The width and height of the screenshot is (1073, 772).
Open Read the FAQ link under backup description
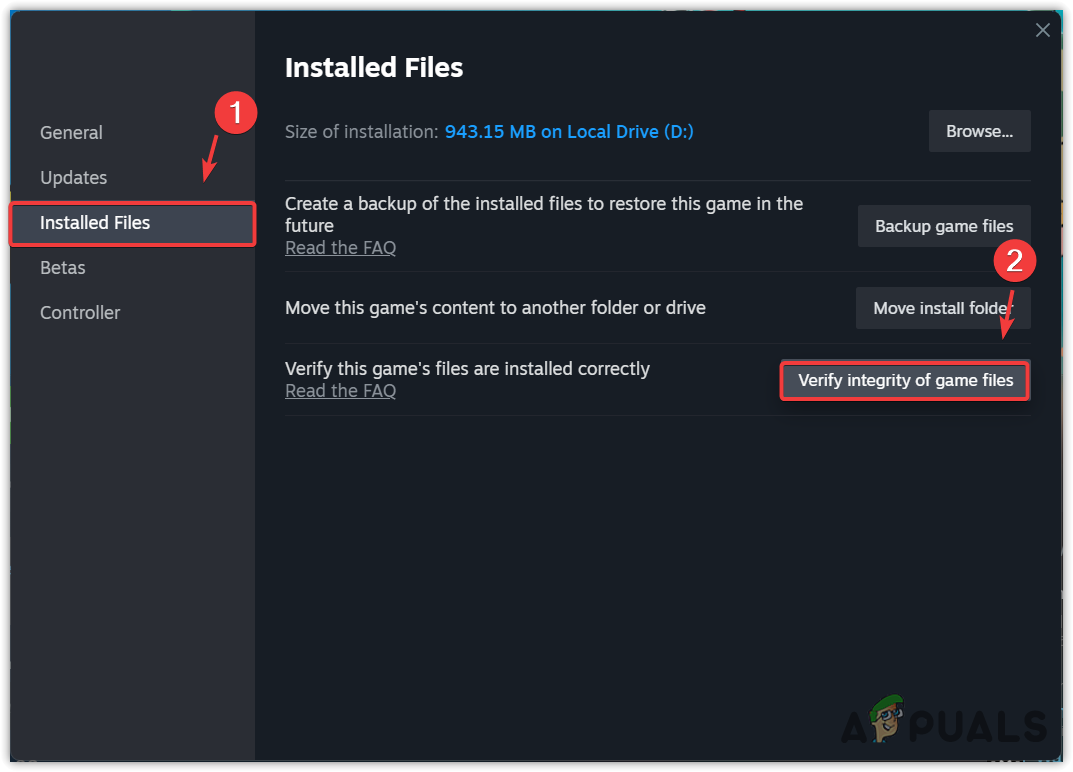(340, 248)
